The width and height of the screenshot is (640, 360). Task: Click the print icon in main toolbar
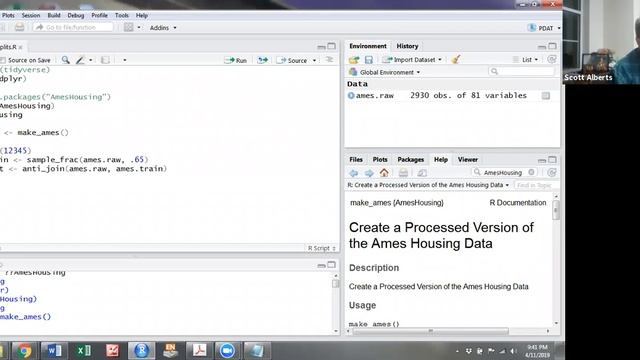pyautogui.click(x=19, y=27)
